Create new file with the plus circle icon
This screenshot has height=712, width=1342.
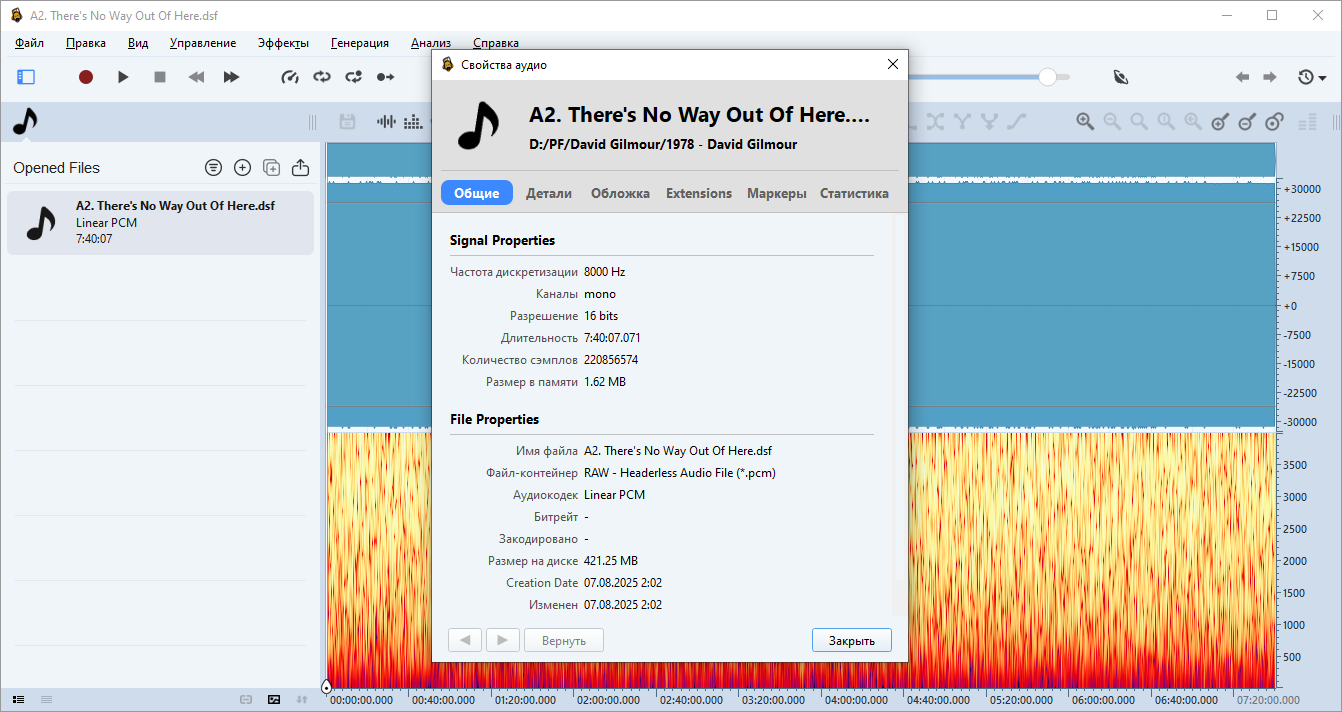point(242,168)
